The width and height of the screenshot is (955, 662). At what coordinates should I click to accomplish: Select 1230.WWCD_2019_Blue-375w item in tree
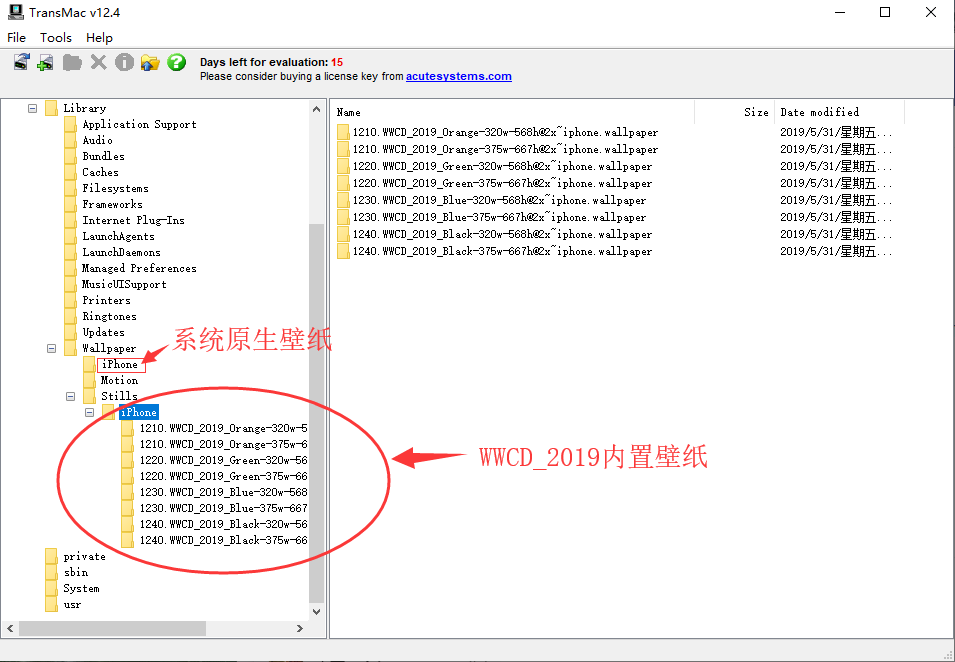coord(224,509)
